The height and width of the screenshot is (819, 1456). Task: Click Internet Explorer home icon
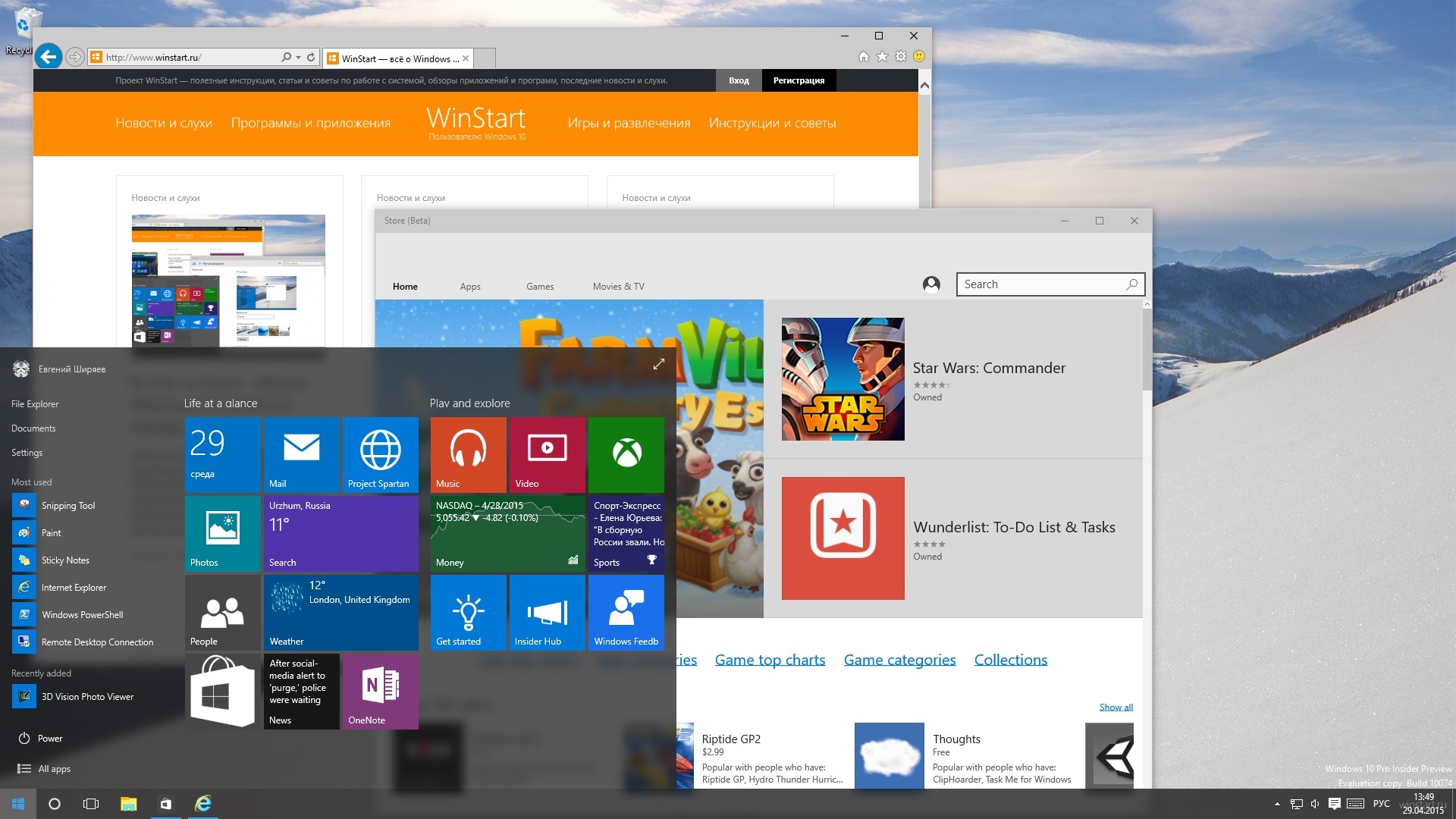(864, 56)
